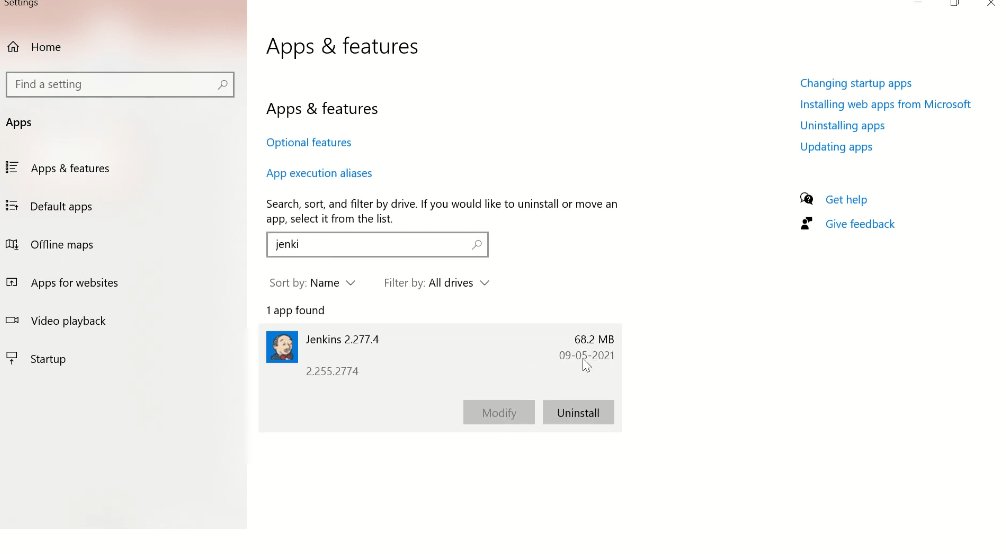Click the magnifier icon in app search box
Image resolution: width=1006 pixels, height=554 pixels.
477,244
